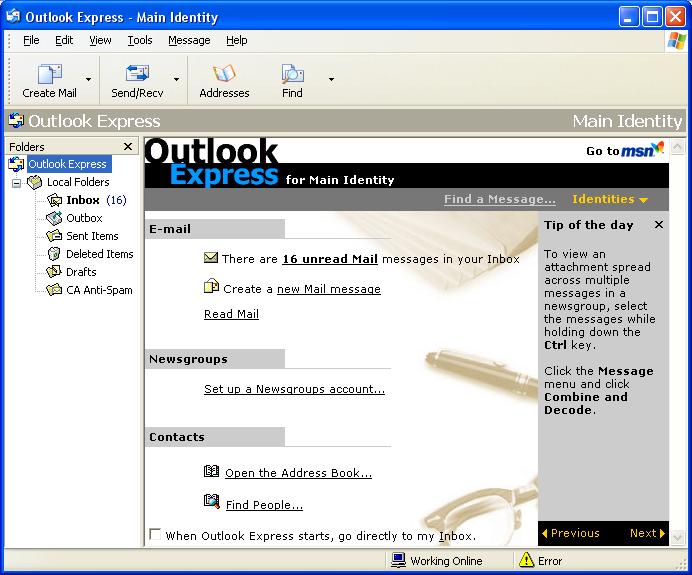
Task: Select Outlook Express root in folder tree
Action: click(x=68, y=164)
